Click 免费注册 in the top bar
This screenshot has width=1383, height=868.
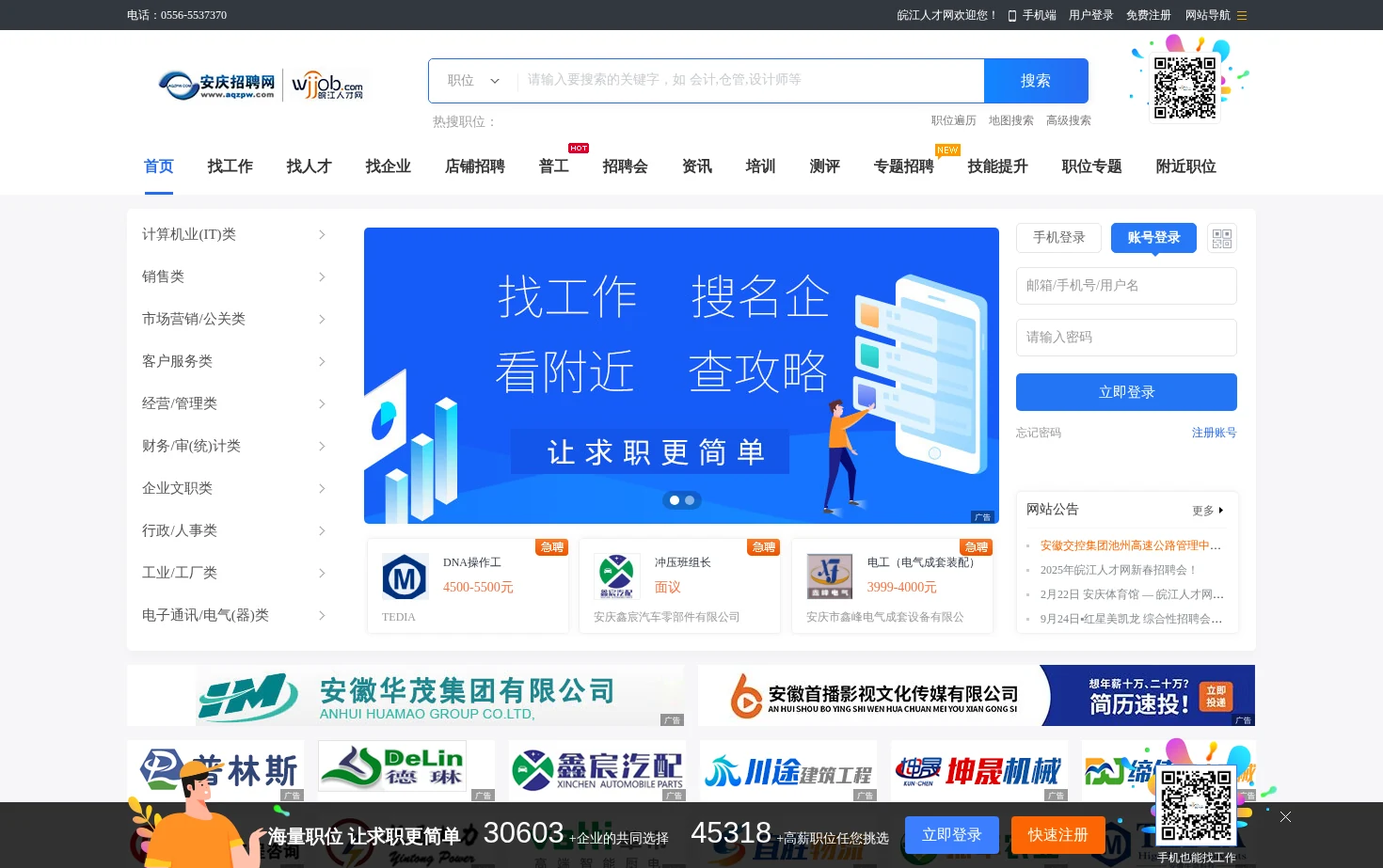coord(1149,15)
